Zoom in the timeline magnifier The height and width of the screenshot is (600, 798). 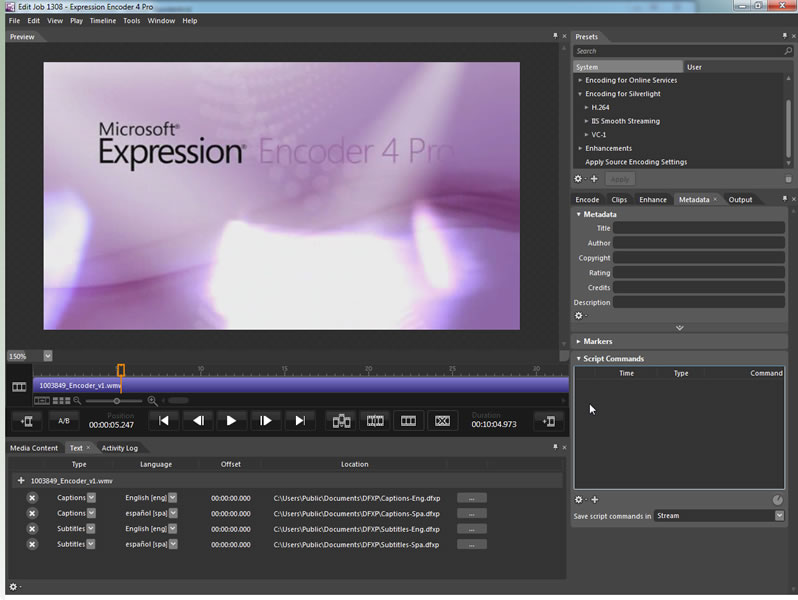click(x=152, y=401)
